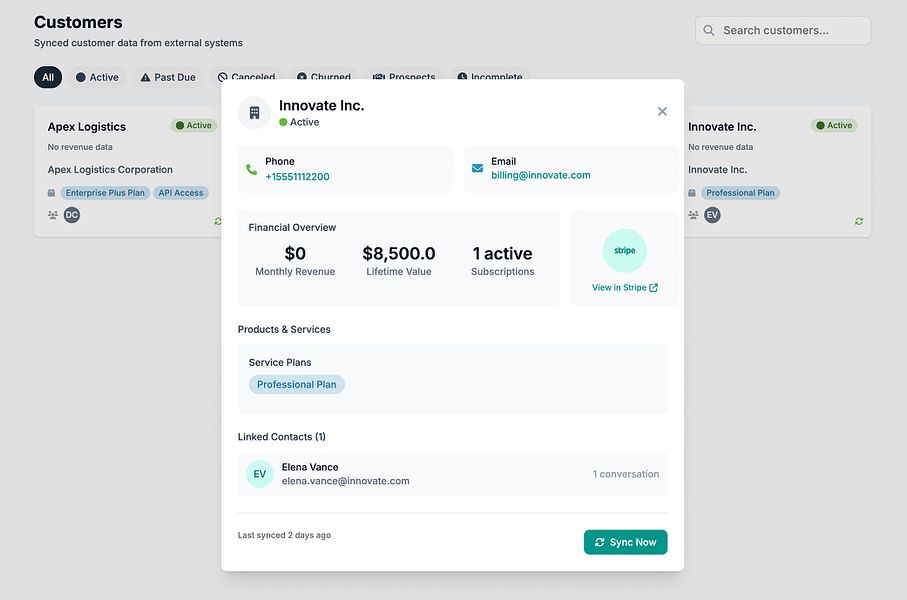
Task: Select the Professional Plan tag in Service Plans
Action: tap(297, 384)
